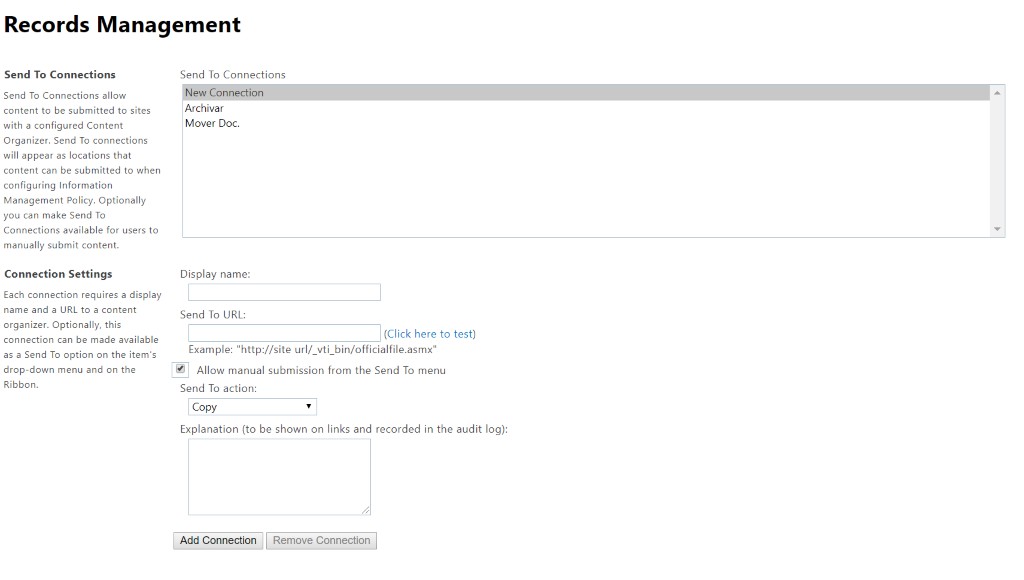The height and width of the screenshot is (580, 1024).
Task: Click the connections list scroll down arrow
Action: coord(997,229)
